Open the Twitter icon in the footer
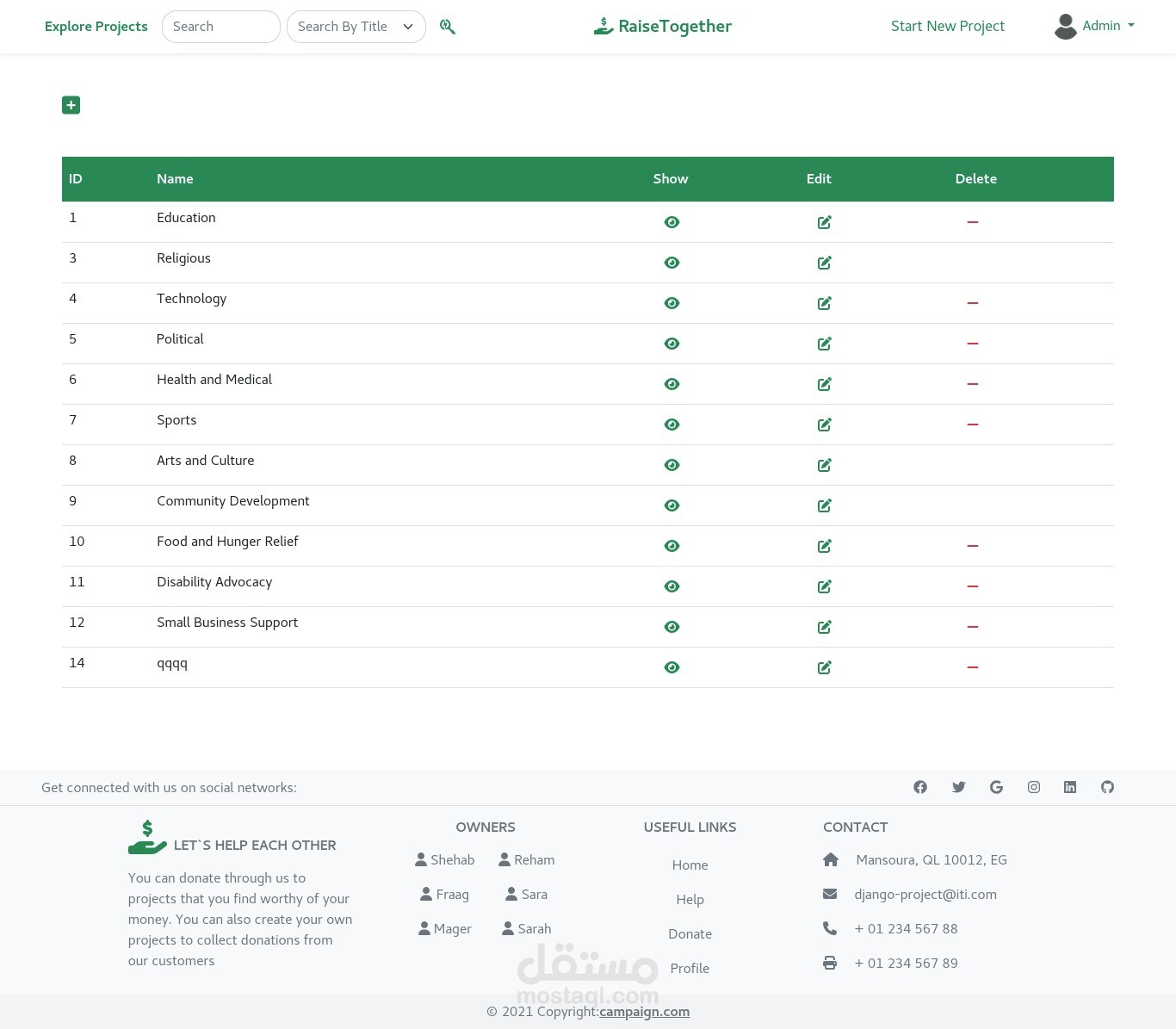The height and width of the screenshot is (1029, 1176). 958,787
